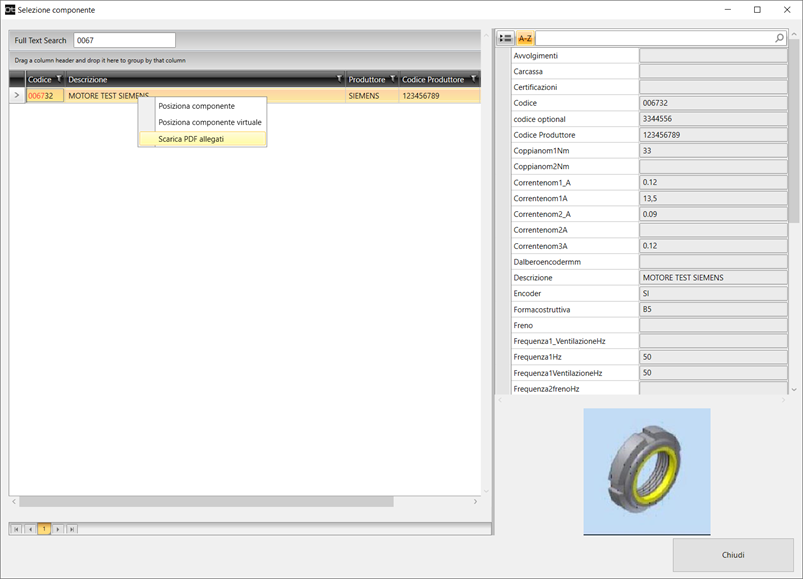This screenshot has width=803, height=579.
Task: Sort by the Codice column header
Action: pyautogui.click(x=40, y=79)
